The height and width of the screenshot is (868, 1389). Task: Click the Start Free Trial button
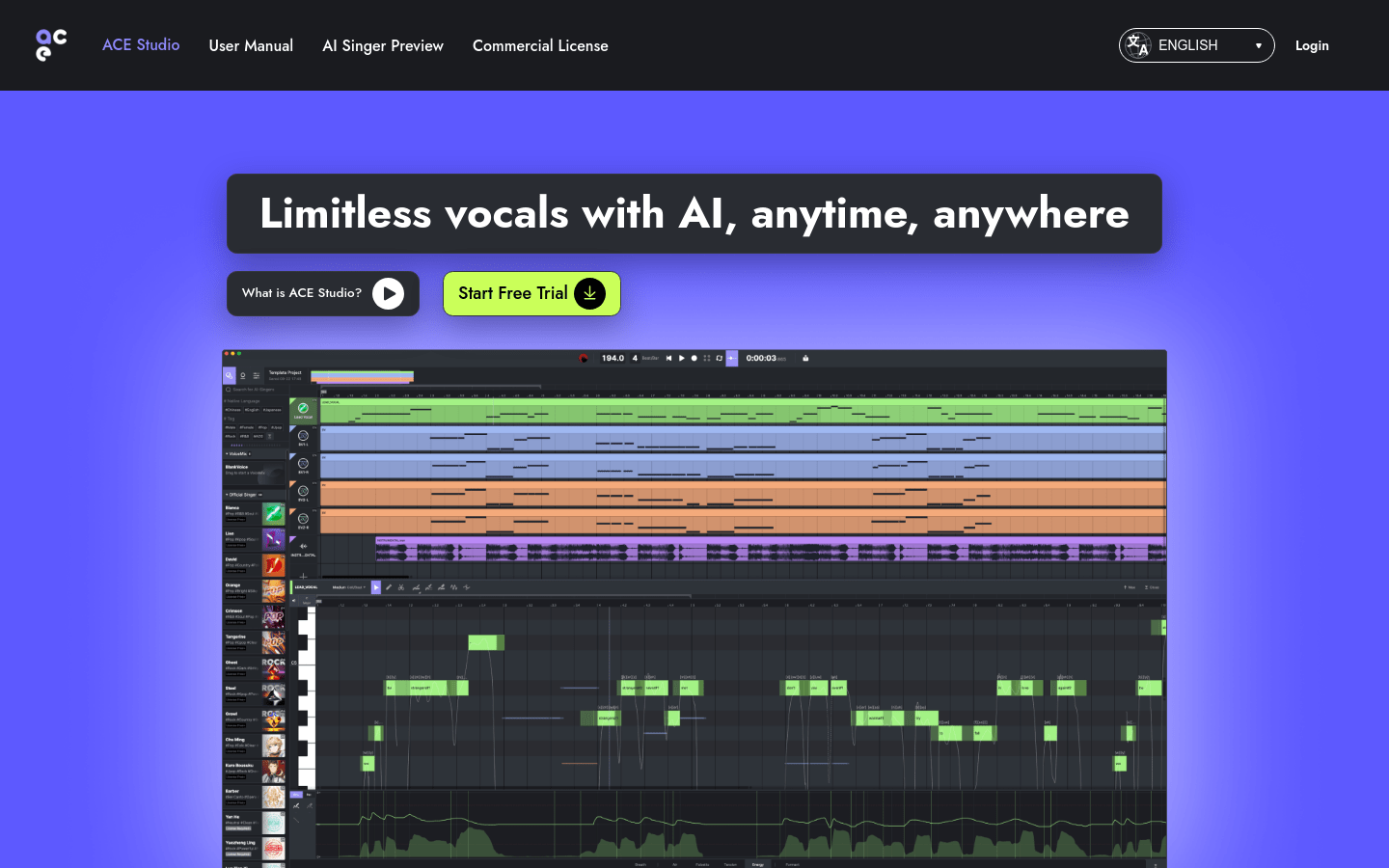(531, 293)
